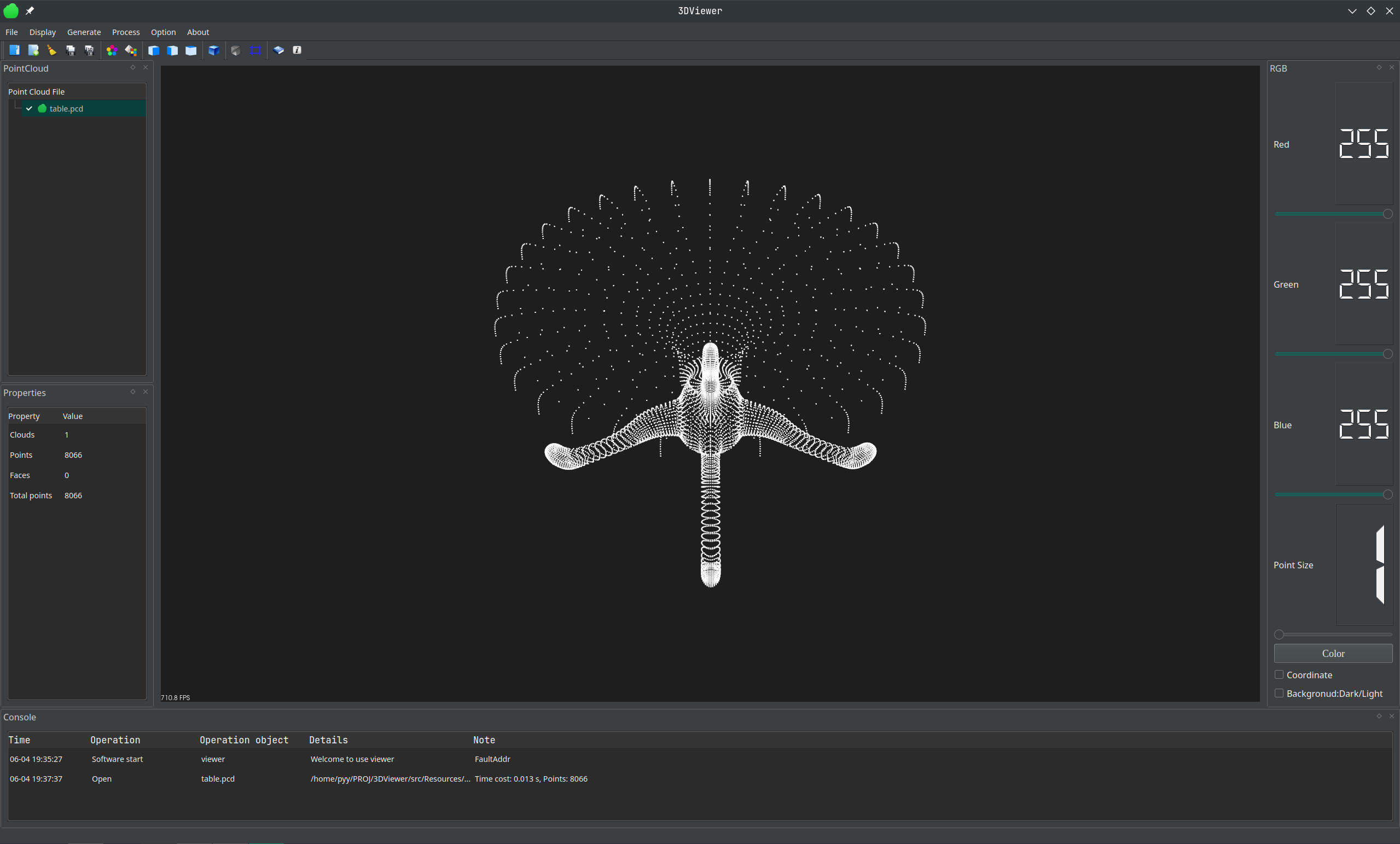Image resolution: width=1400 pixels, height=844 pixels.
Task: Open the Generate menu
Action: [x=84, y=32]
